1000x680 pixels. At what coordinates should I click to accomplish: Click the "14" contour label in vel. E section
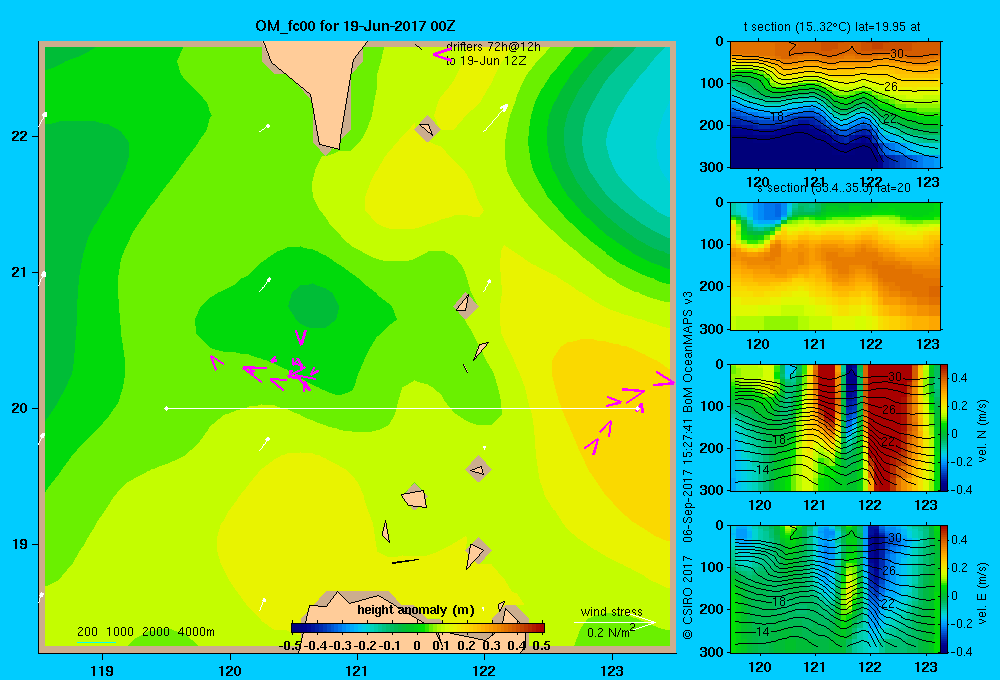point(762,632)
